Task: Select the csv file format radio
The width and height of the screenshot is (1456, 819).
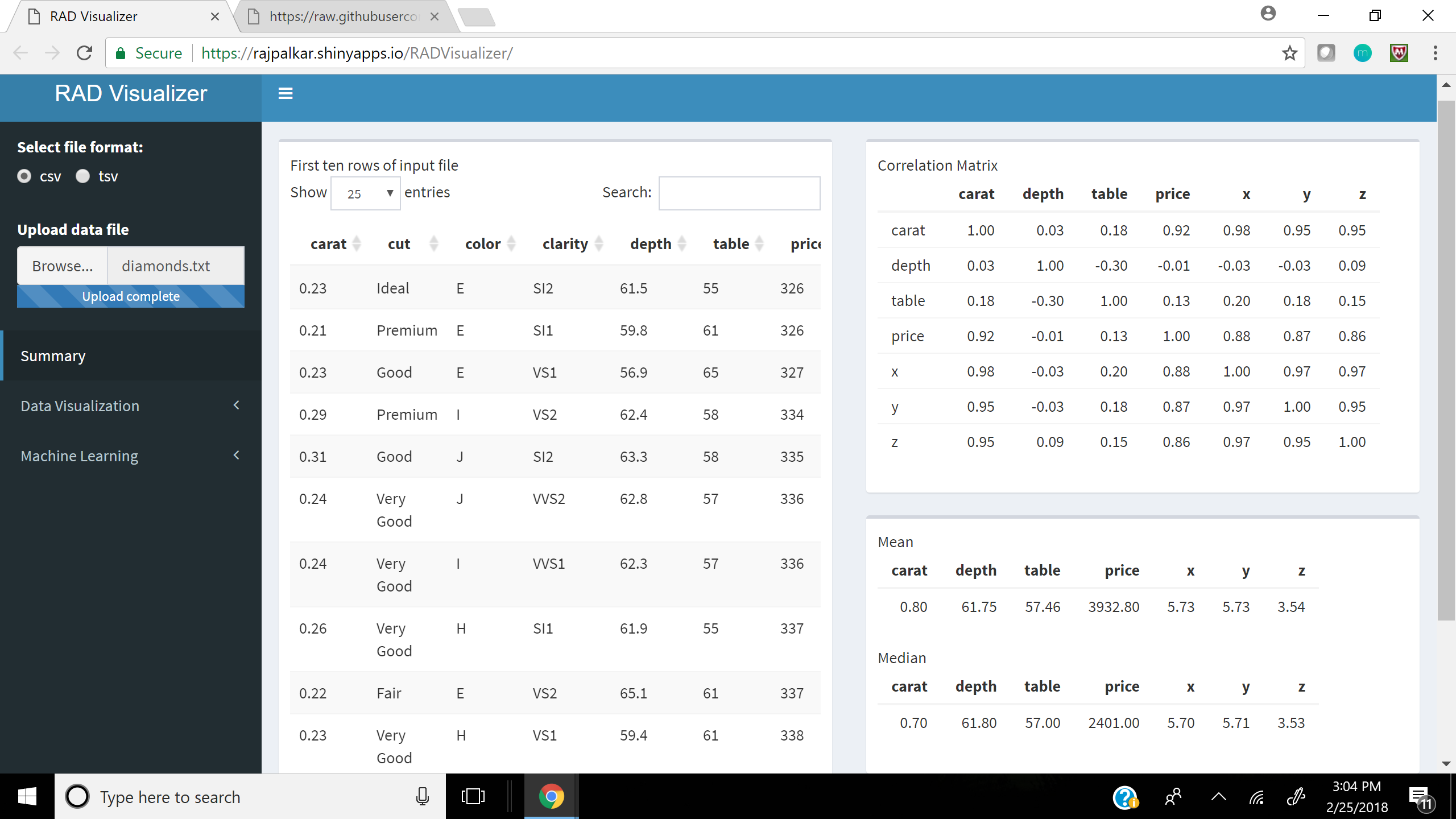Action: 24,176
